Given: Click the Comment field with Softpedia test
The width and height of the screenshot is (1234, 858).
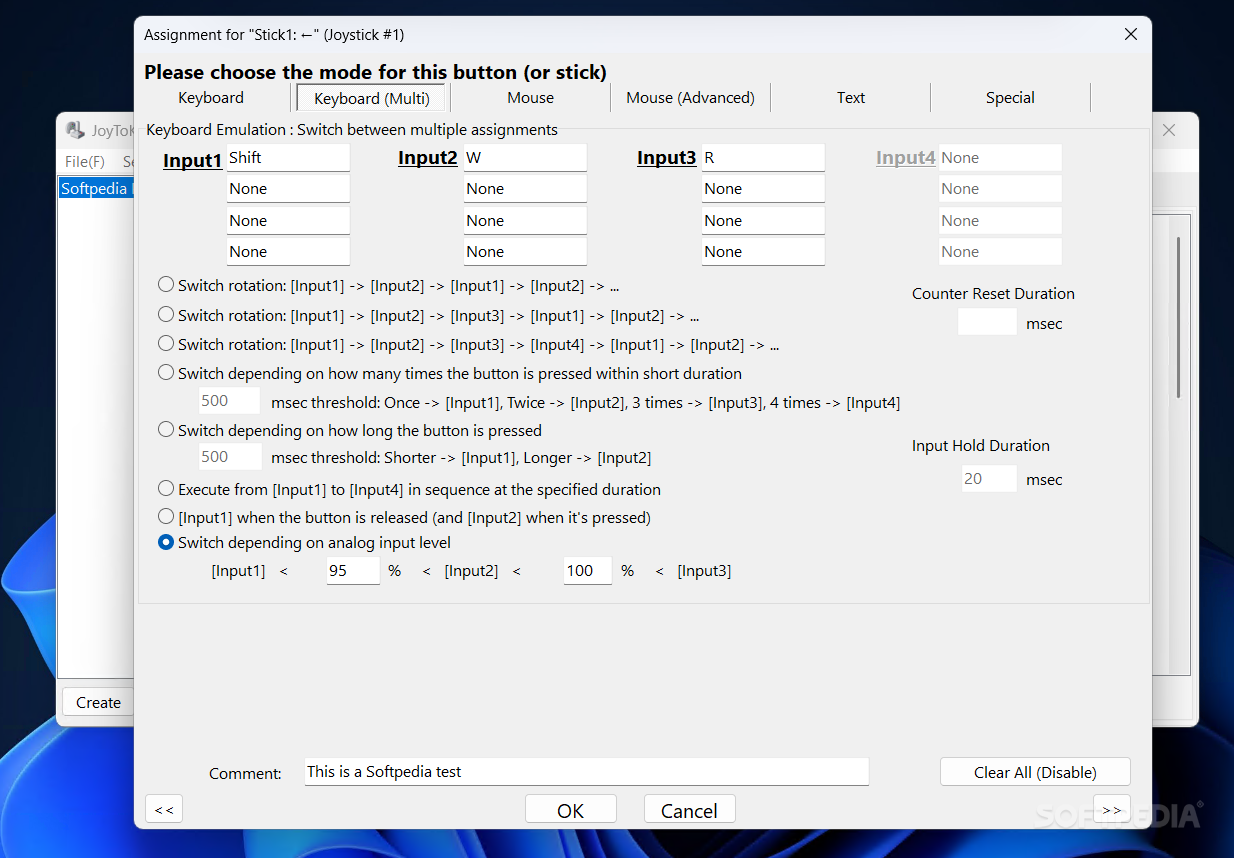Looking at the screenshot, I should [587, 772].
